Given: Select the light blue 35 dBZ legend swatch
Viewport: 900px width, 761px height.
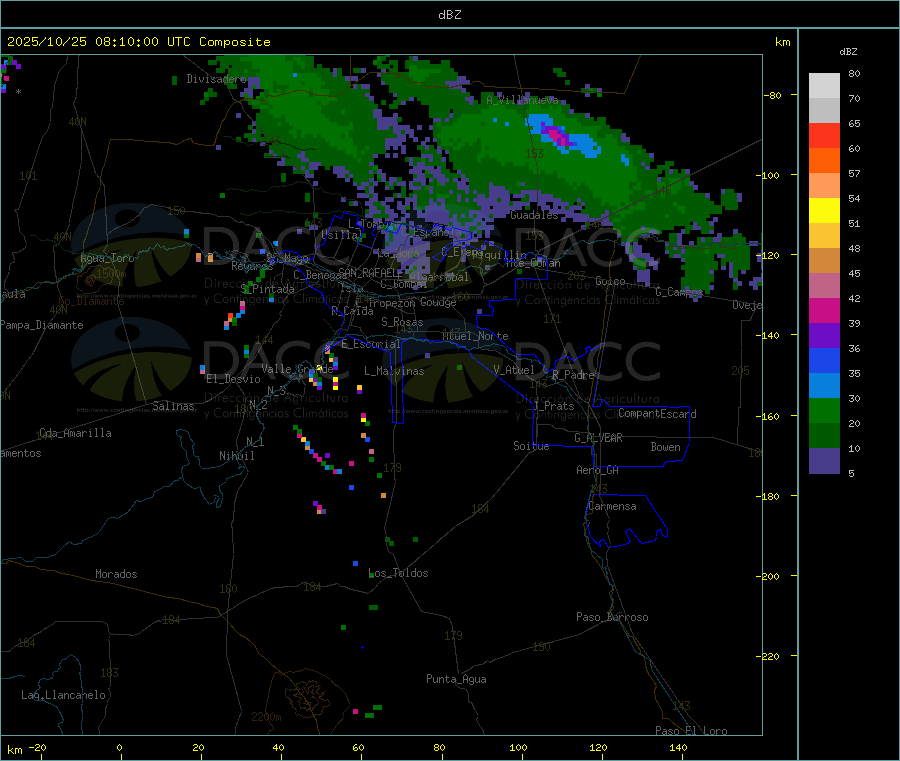Looking at the screenshot, I should [824, 386].
